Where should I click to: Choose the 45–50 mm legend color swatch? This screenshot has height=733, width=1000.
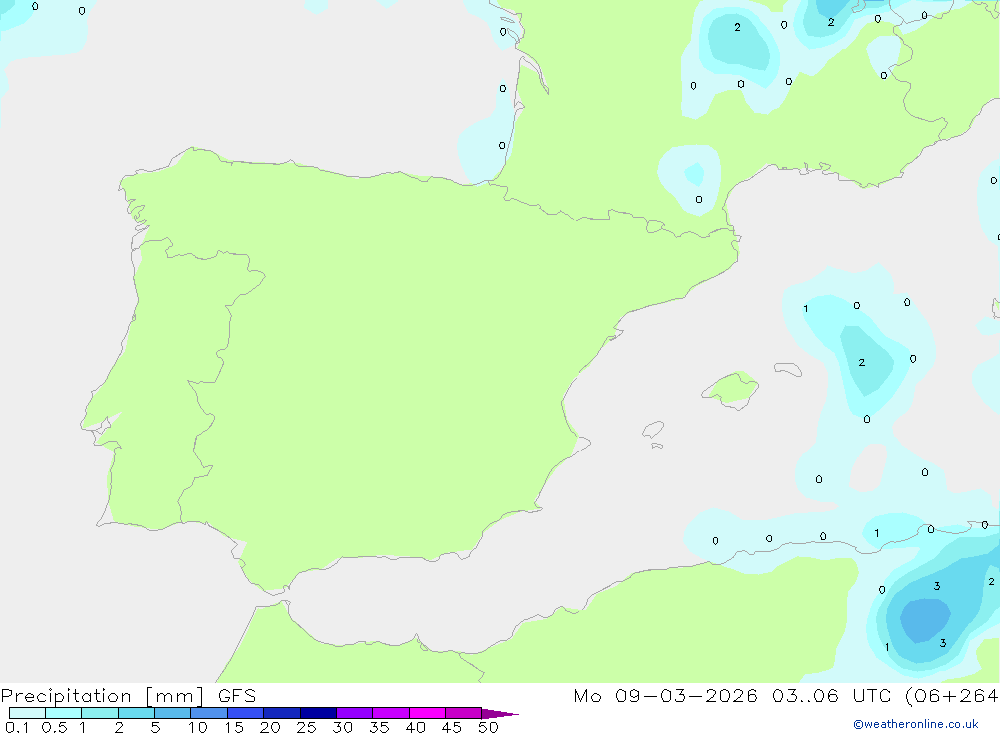tap(463, 713)
